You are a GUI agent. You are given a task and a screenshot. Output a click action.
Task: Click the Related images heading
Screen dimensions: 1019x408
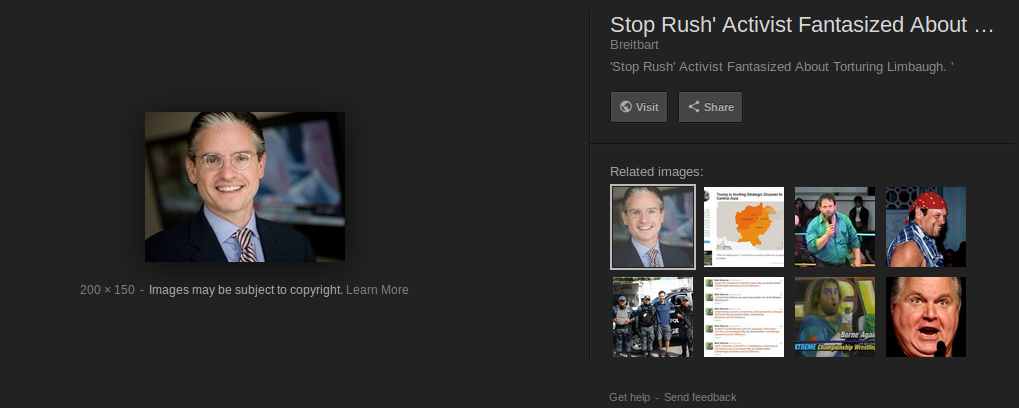(x=656, y=172)
